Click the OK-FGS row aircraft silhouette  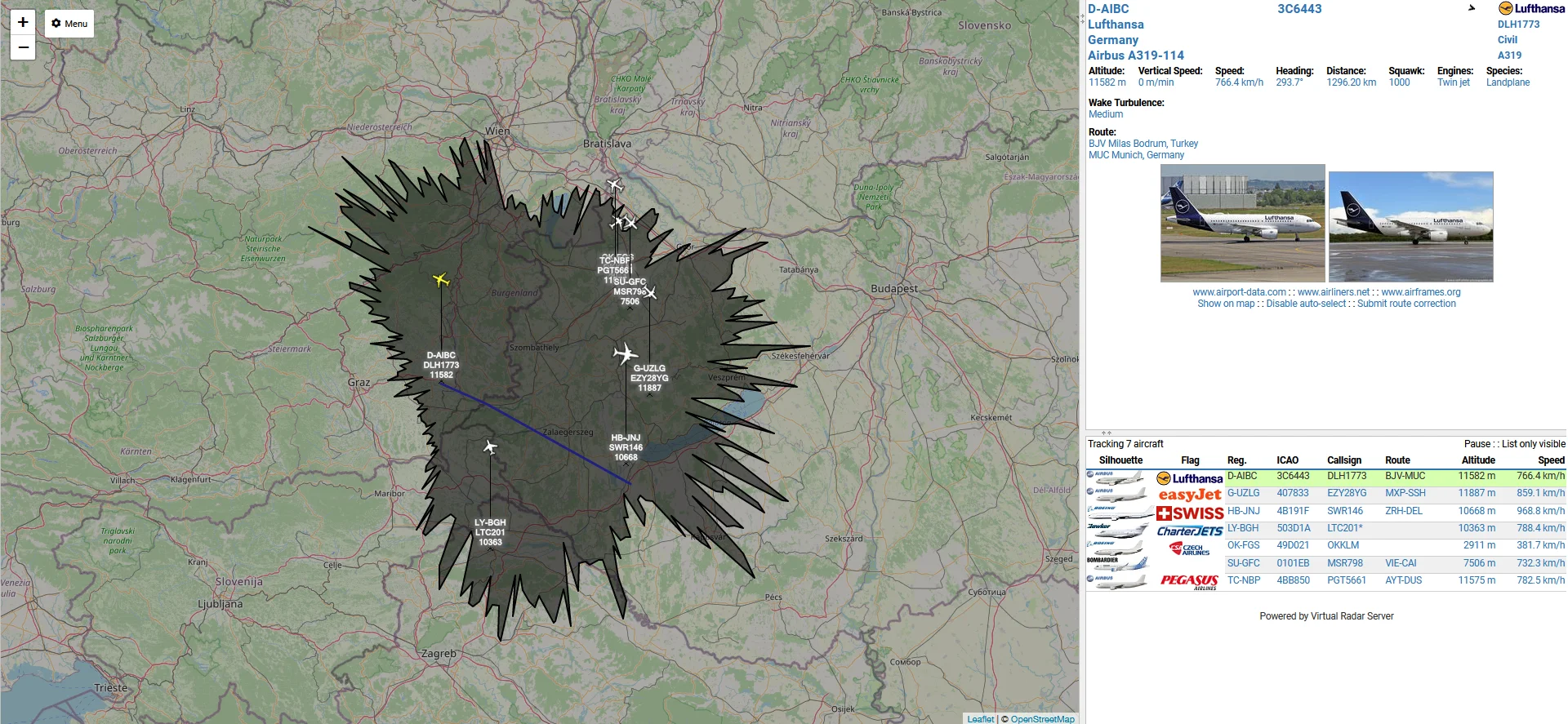pos(1116,547)
